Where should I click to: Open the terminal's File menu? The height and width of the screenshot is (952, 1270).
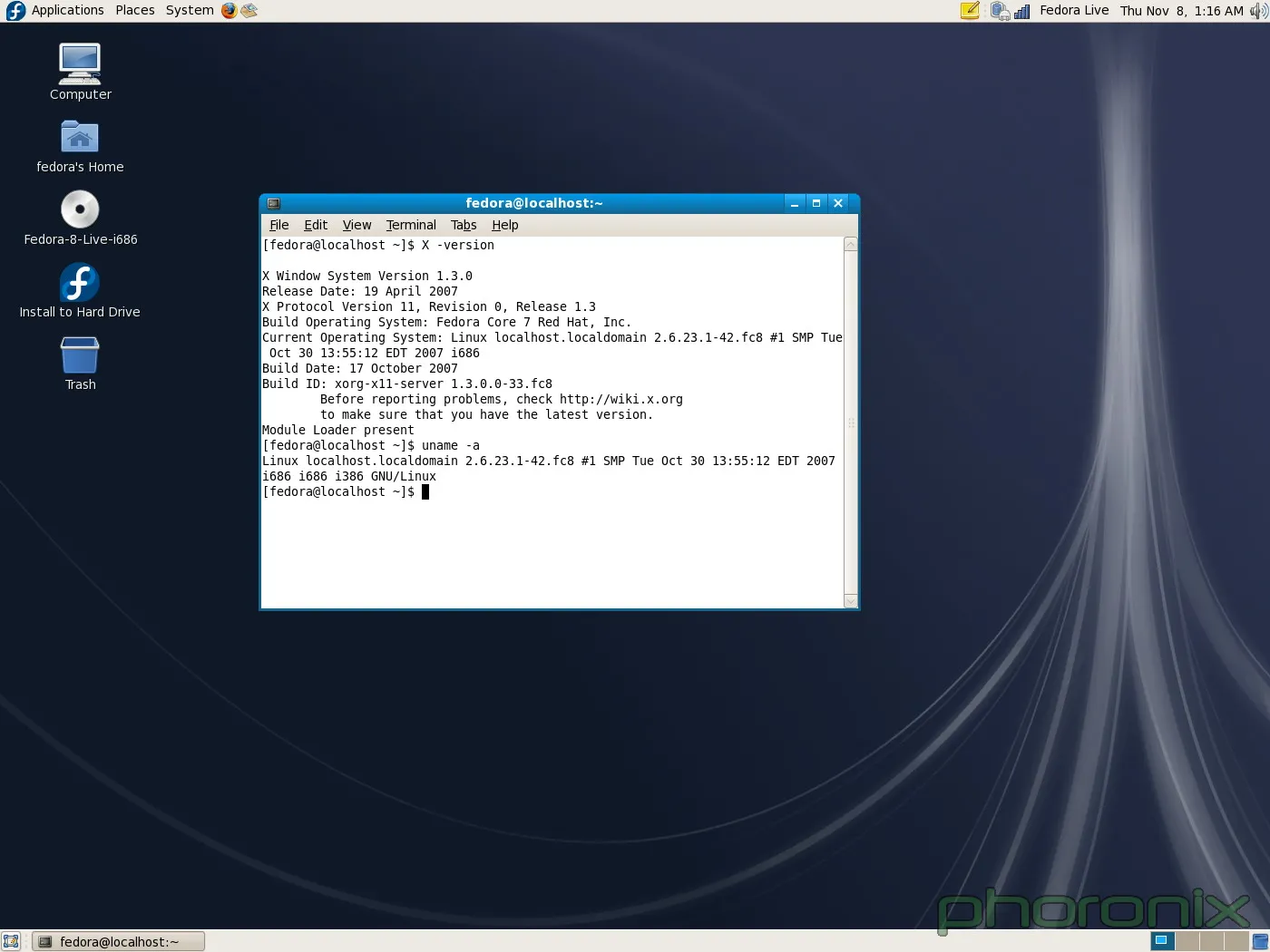pyautogui.click(x=279, y=225)
